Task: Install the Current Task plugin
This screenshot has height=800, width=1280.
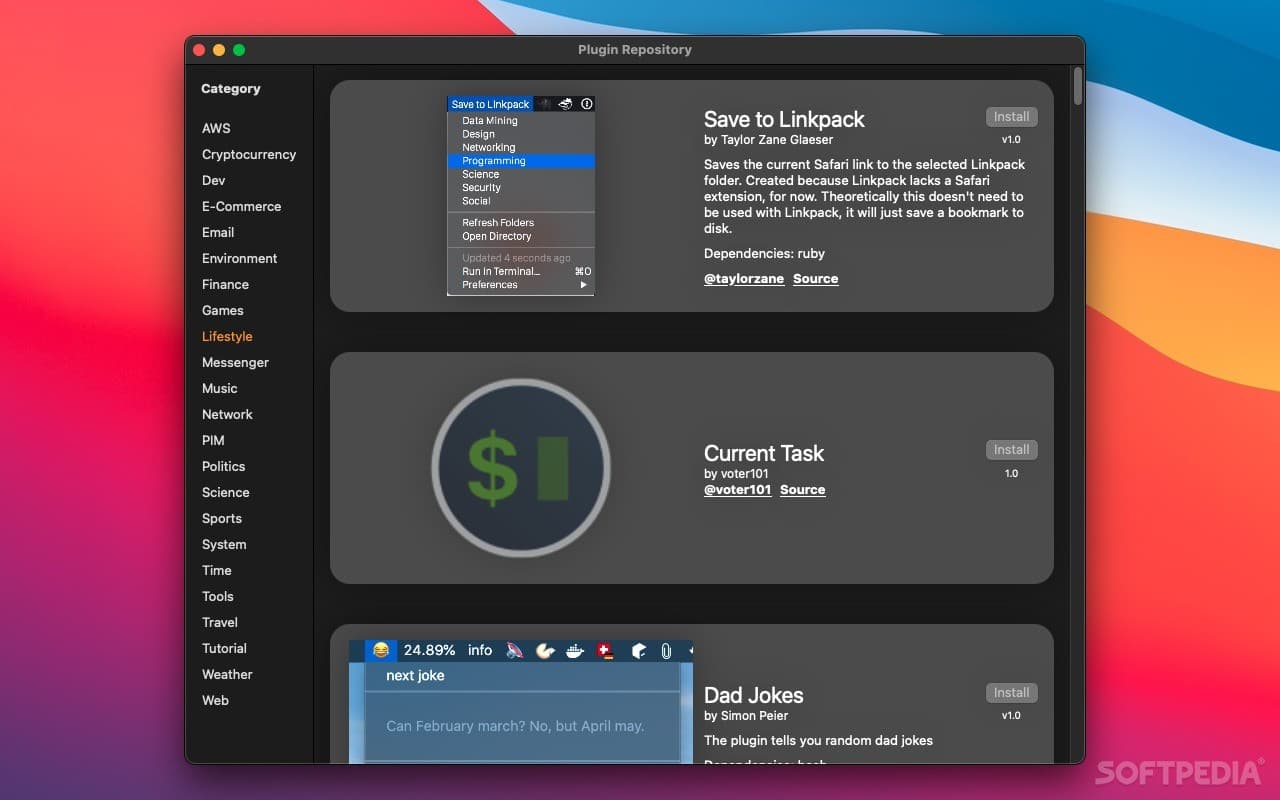Action: click(1011, 450)
